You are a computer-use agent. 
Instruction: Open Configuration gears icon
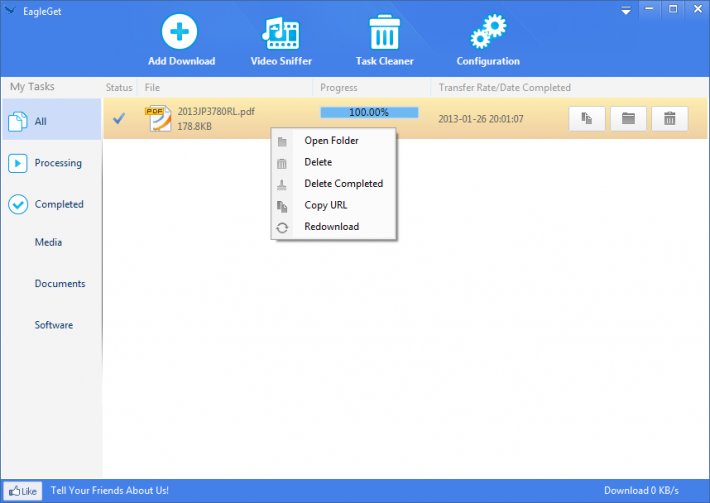[488, 32]
